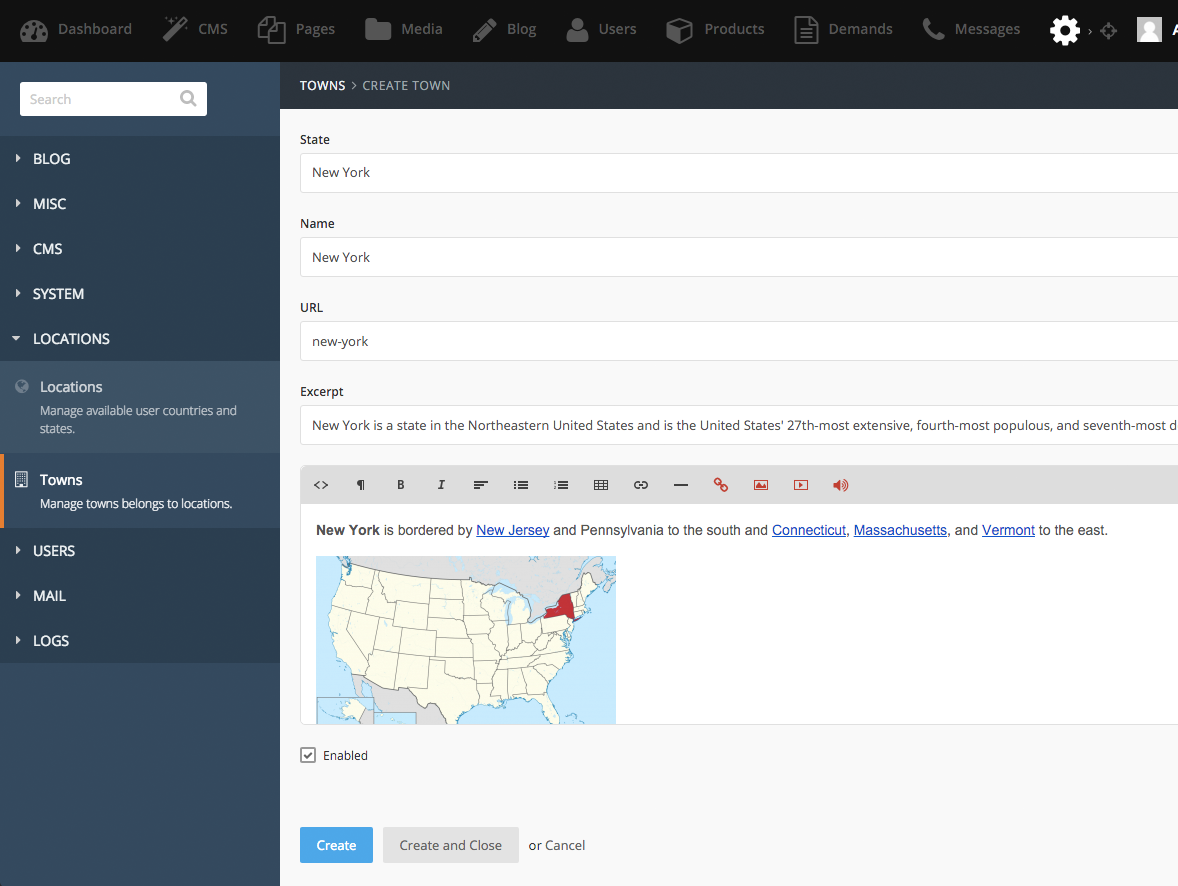Select Towns in the sidebar
Screen dimensions: 1178x886
[140, 491]
